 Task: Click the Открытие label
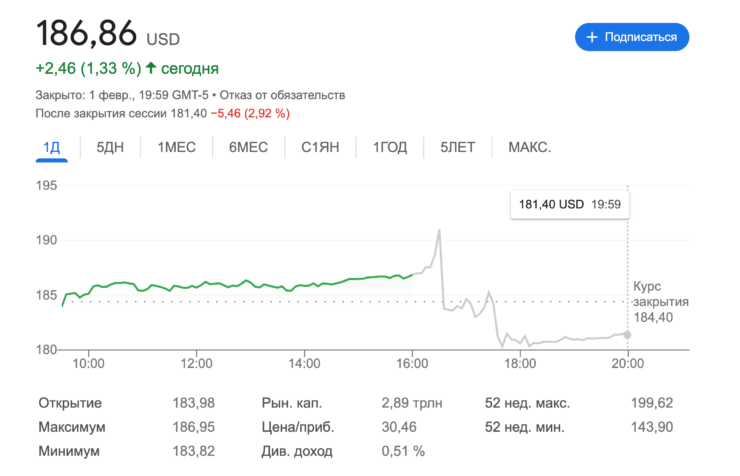coord(70,403)
